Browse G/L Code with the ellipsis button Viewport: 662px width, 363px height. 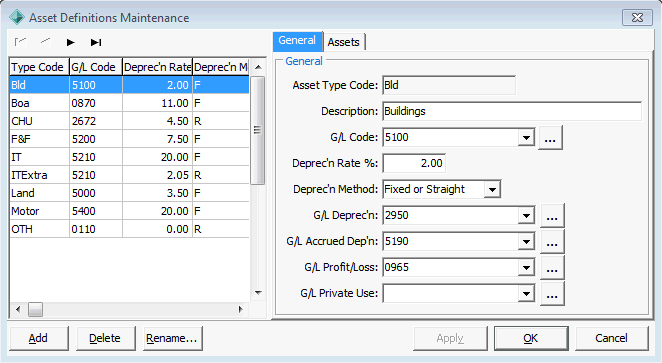[550, 138]
